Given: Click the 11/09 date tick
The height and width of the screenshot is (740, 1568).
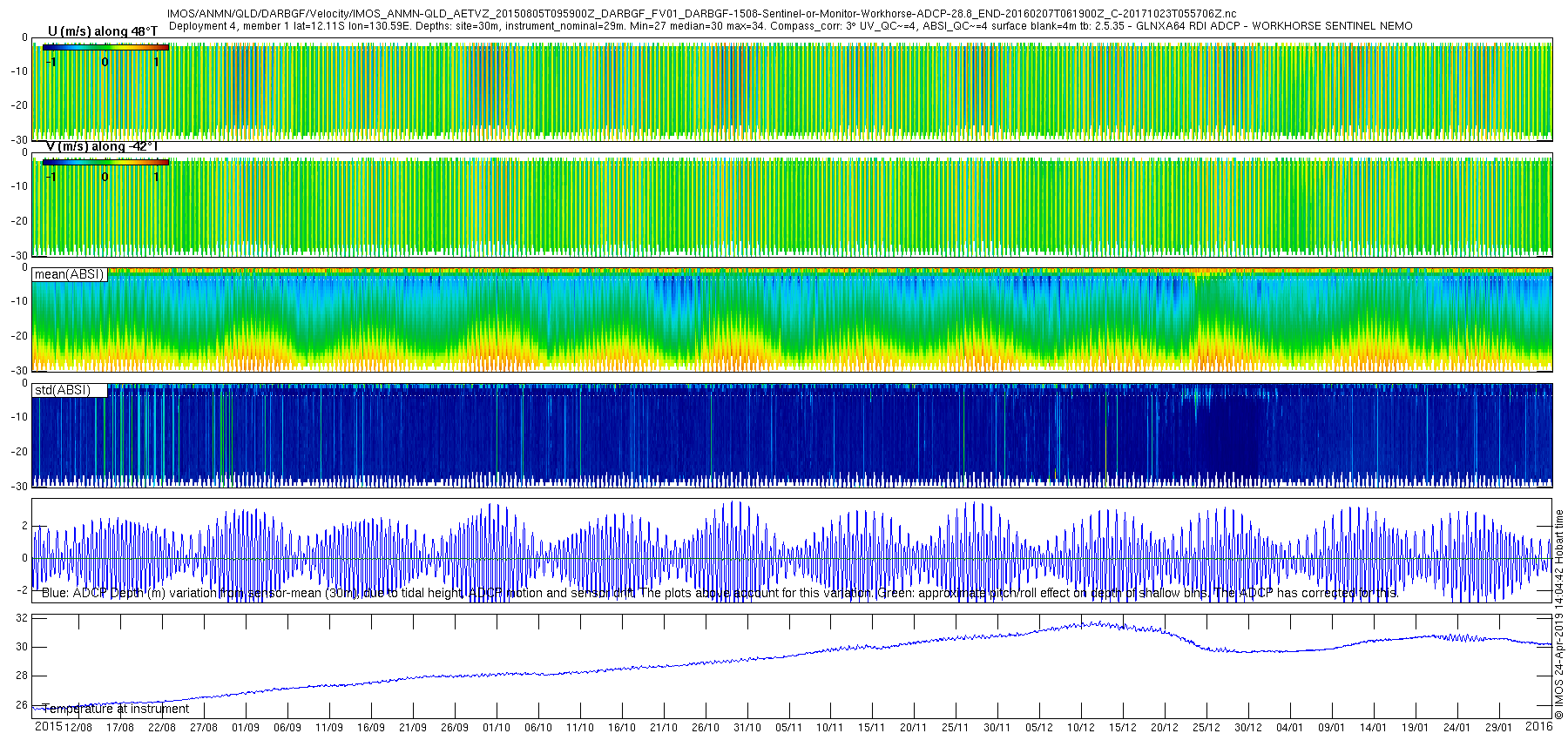Looking at the screenshot, I should coord(329,727).
